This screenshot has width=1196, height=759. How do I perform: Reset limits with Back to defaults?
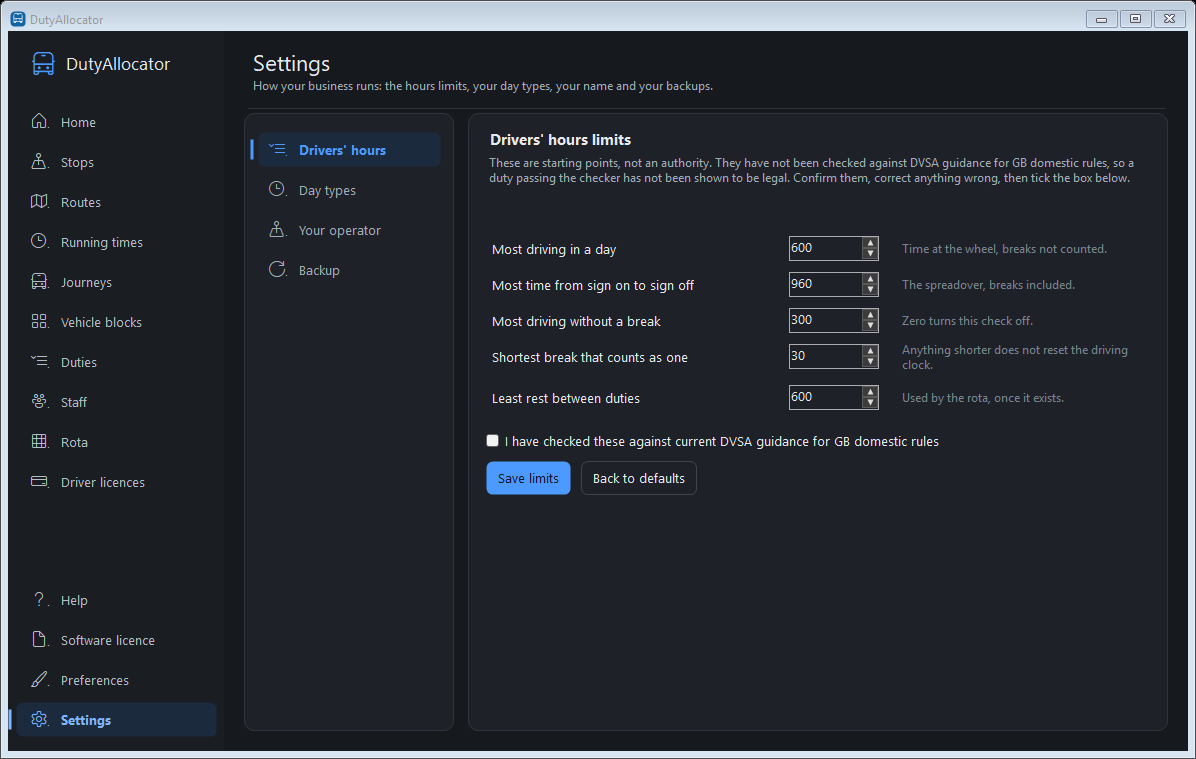tap(638, 478)
